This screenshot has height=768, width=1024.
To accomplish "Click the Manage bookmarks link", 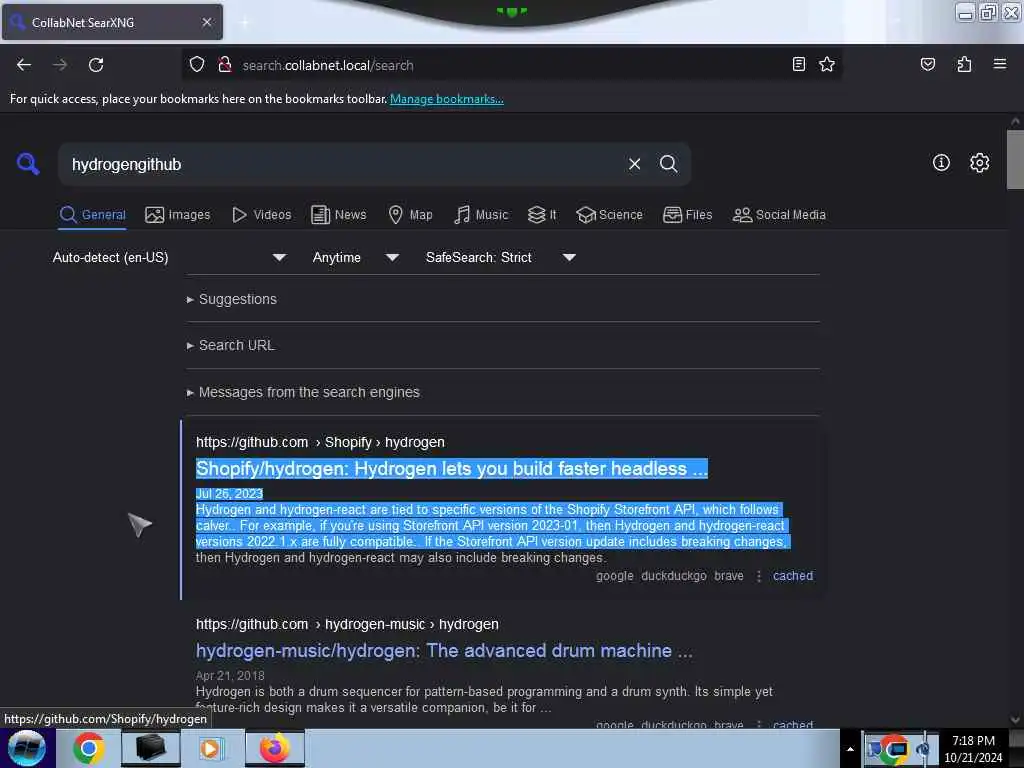I will pos(447,99).
